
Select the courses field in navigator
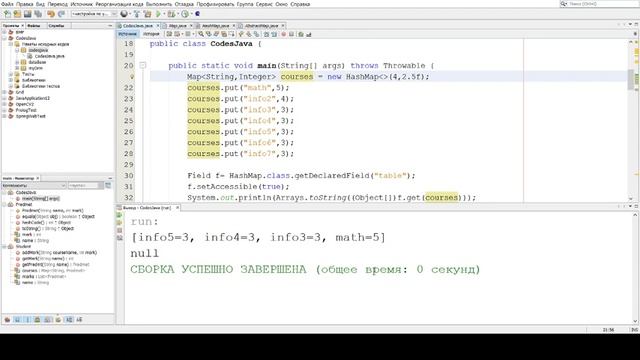[53, 271]
